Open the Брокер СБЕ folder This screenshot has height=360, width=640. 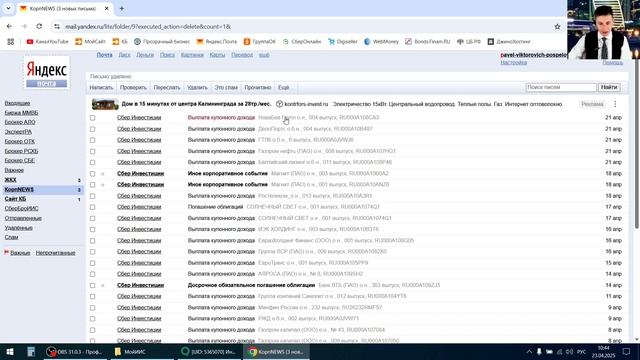[x=20, y=160]
